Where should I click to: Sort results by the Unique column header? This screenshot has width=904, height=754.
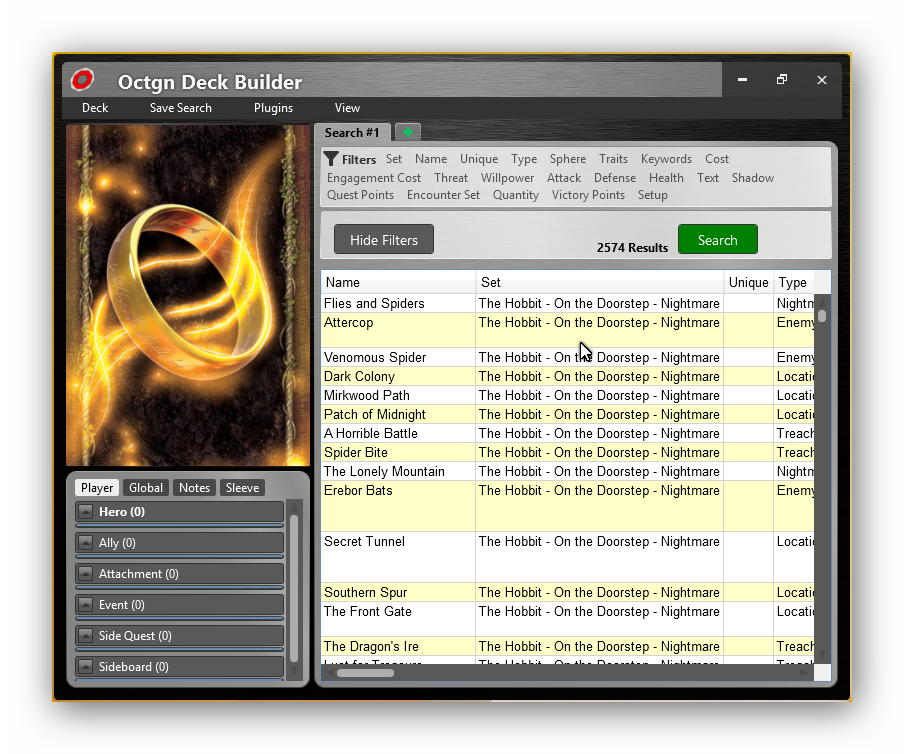748,282
